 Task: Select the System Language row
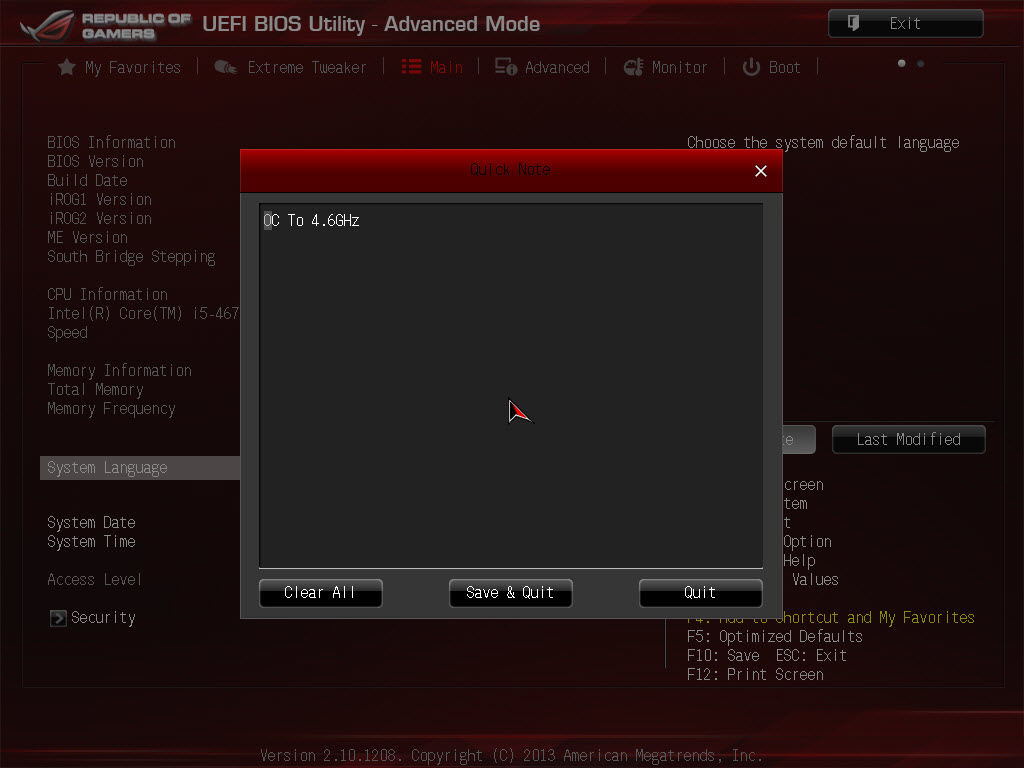click(x=140, y=468)
